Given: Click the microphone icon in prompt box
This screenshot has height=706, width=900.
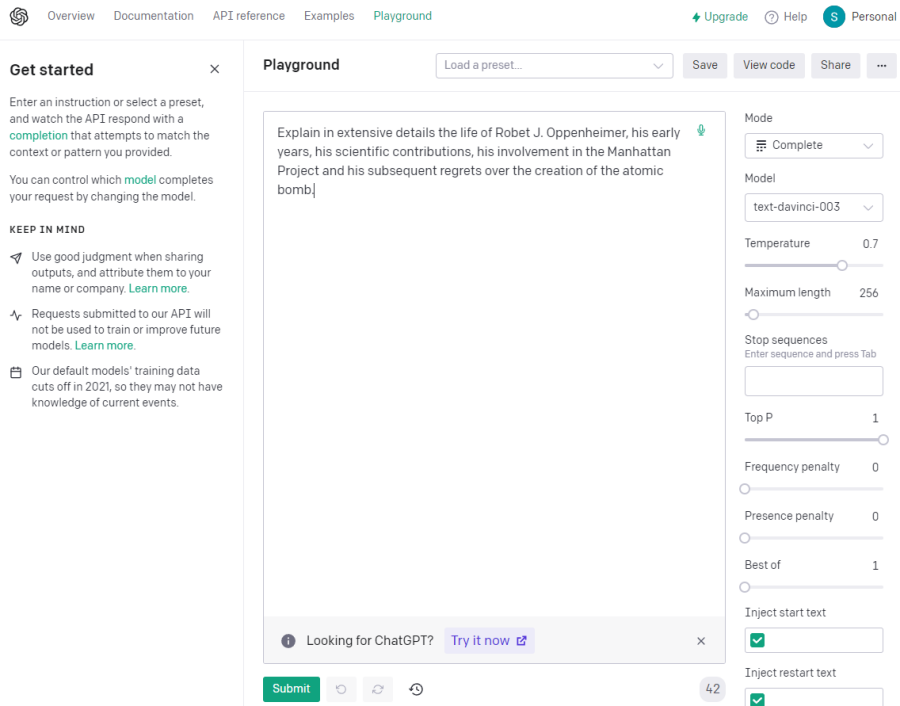Looking at the screenshot, I should (x=702, y=131).
